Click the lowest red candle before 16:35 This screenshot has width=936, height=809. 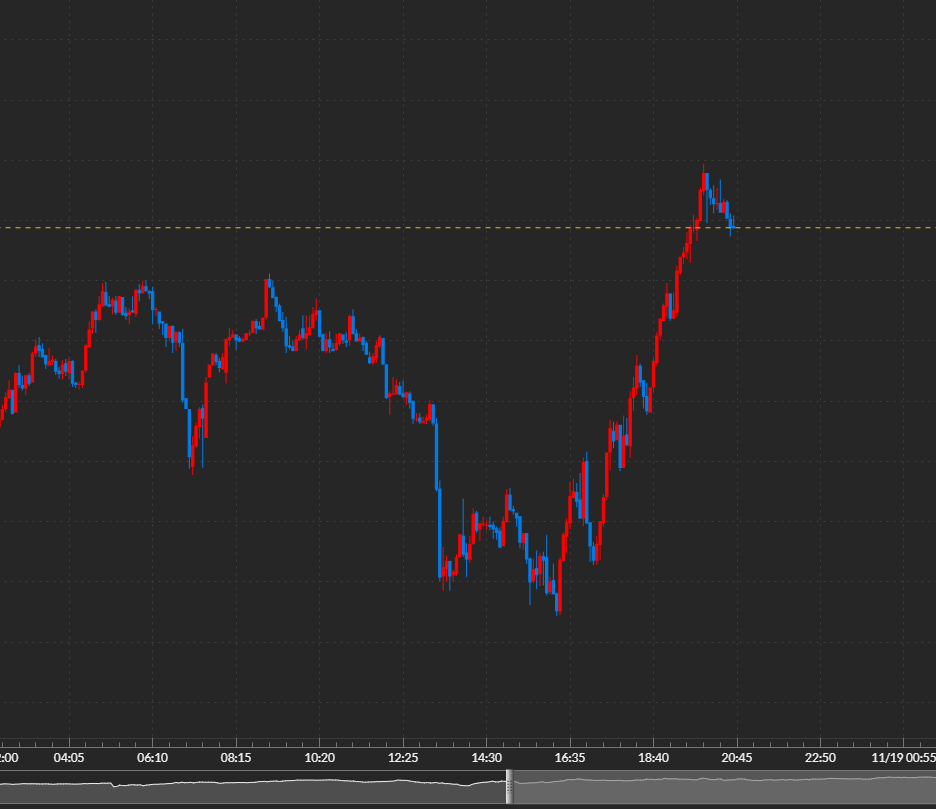[x=558, y=598]
